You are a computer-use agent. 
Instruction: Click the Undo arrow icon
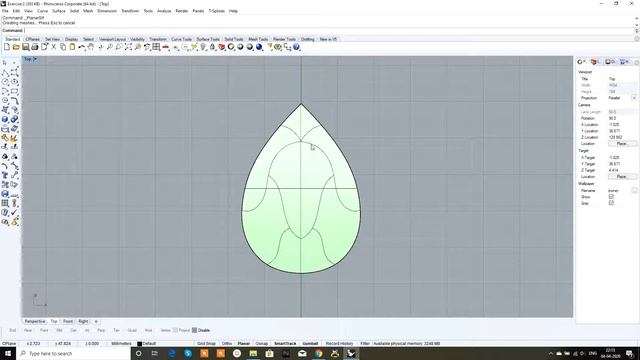pos(82,47)
